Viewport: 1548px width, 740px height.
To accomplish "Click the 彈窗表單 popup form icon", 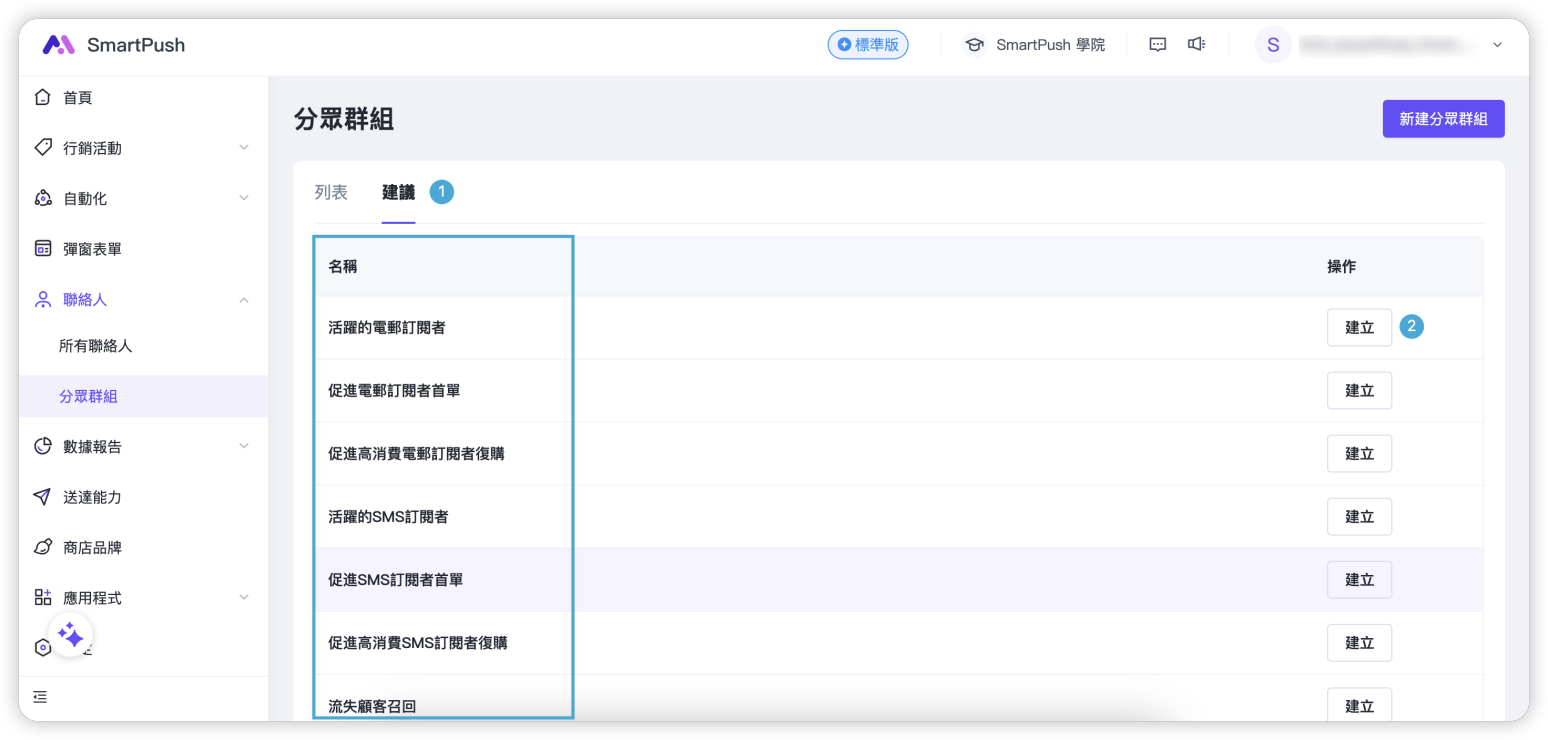I will (x=42, y=249).
